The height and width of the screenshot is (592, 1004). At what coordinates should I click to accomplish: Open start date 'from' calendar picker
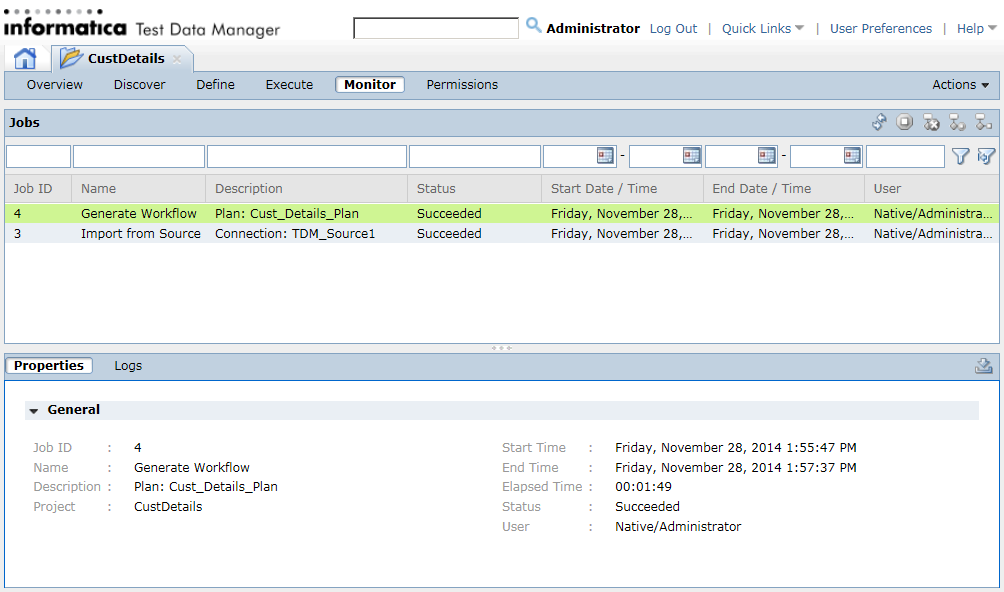(605, 156)
